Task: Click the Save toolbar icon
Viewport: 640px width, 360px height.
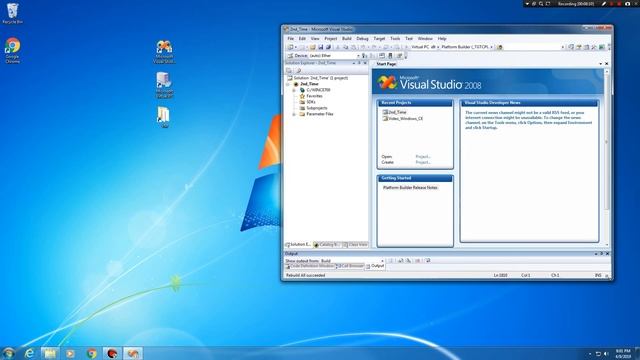Action: [320, 47]
